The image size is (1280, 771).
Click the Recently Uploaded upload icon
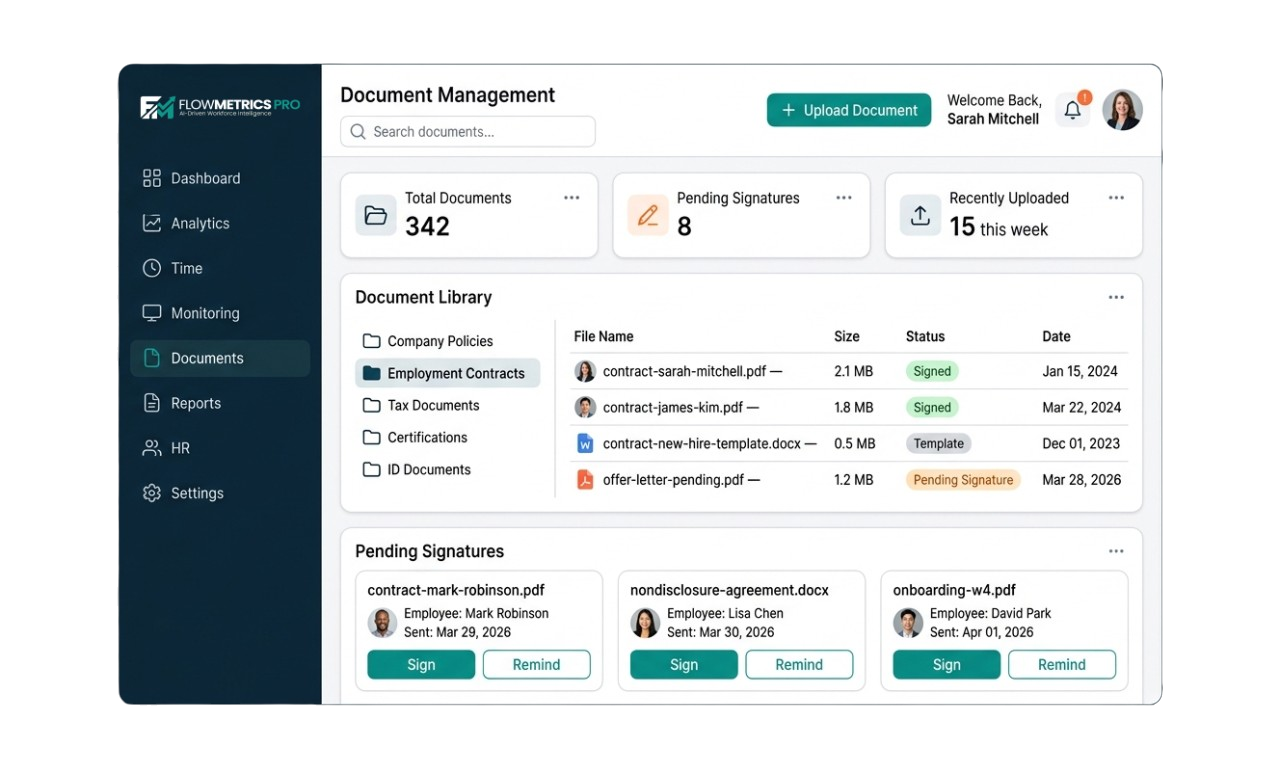pyautogui.click(x=920, y=215)
